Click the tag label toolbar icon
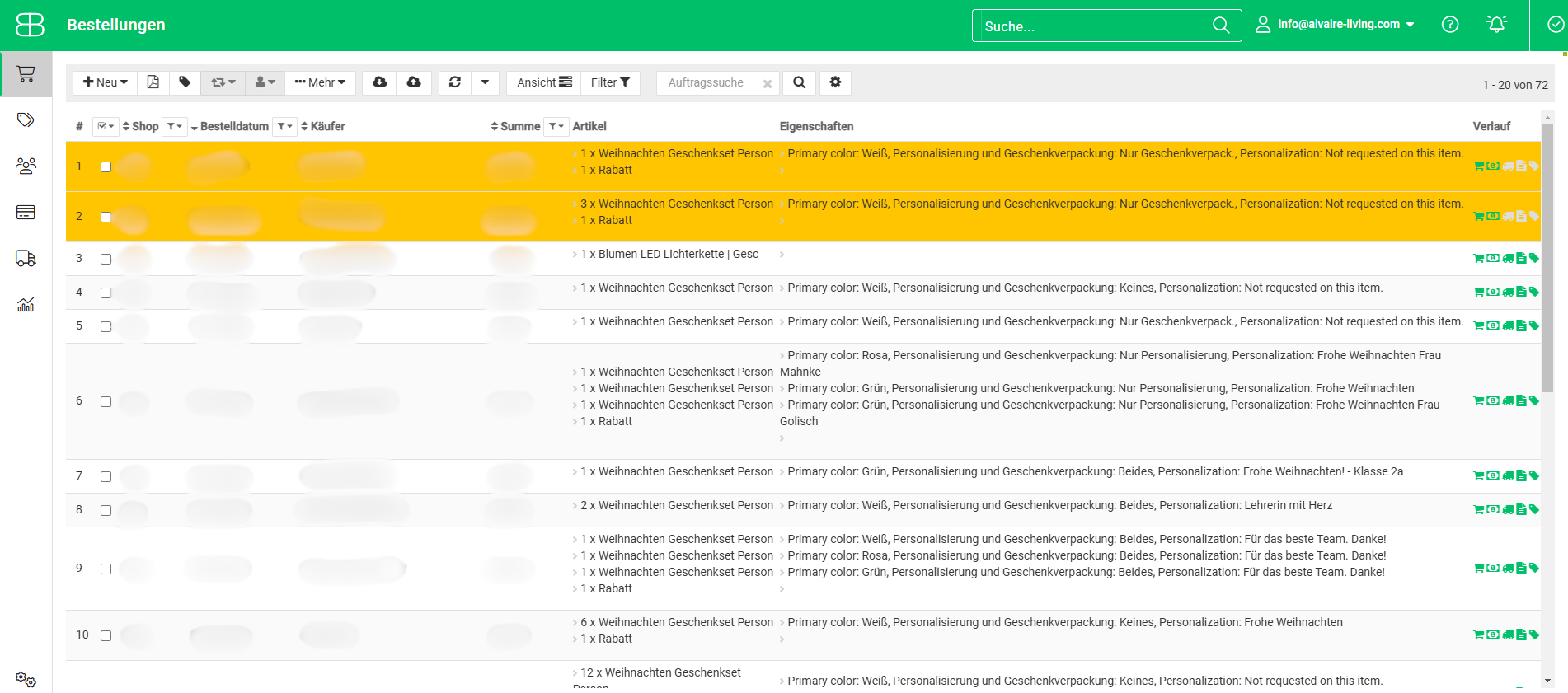The image size is (1568, 693). 185,82
